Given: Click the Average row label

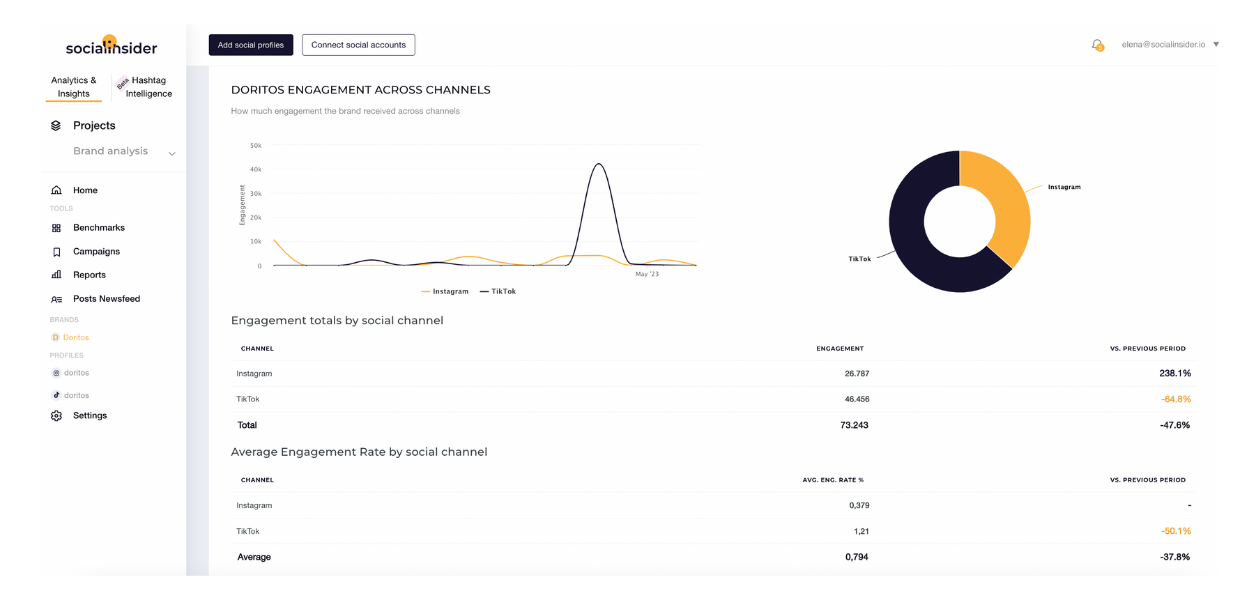Looking at the screenshot, I should (x=254, y=557).
